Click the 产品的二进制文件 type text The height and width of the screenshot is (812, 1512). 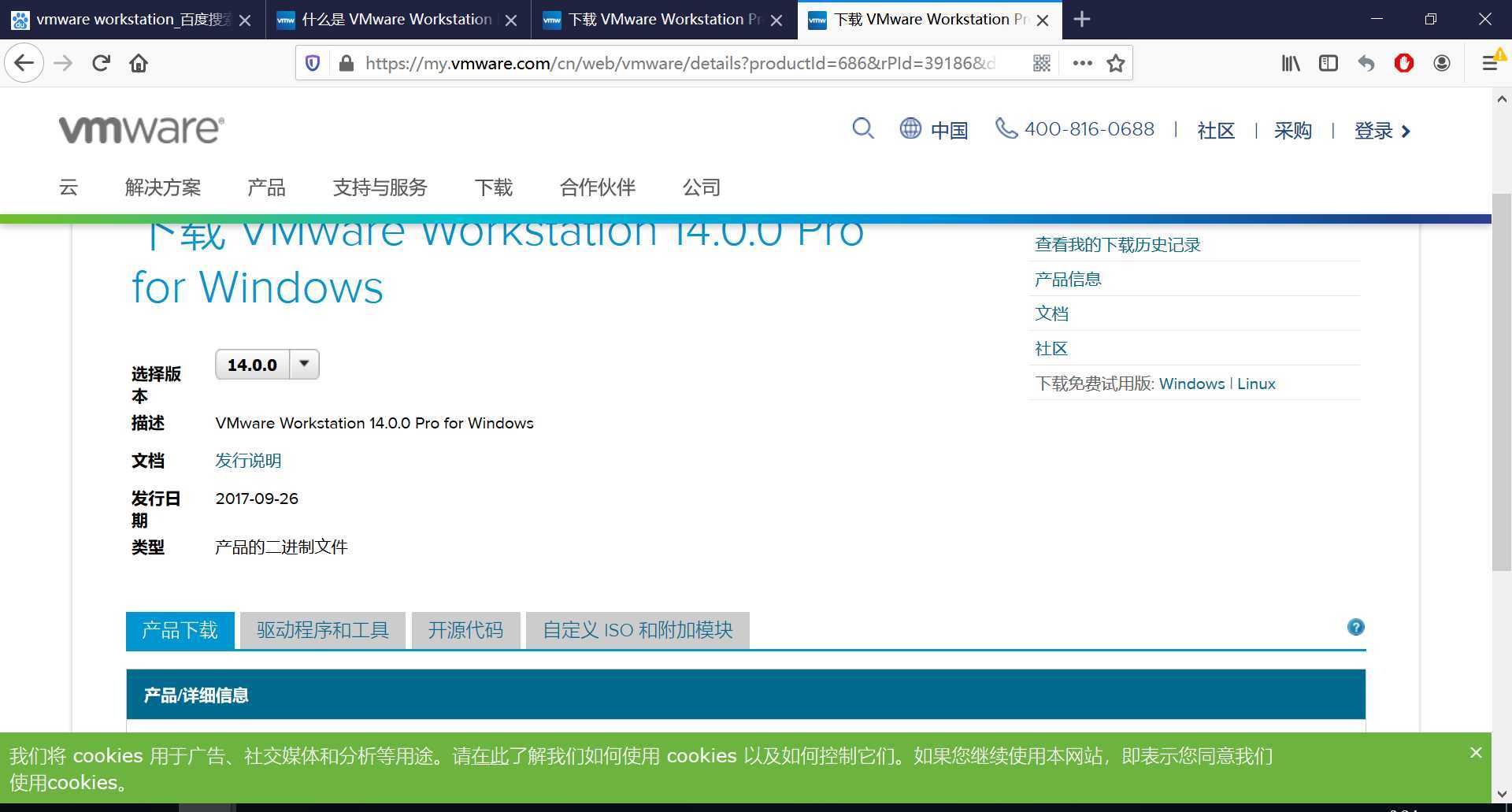[281, 547]
